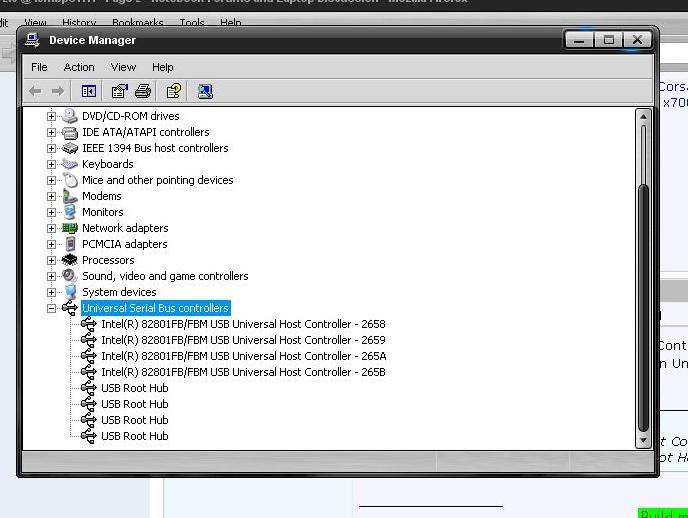Screen dimensions: 688x518
Task: Toggle the console tree pane icon
Action: (x=89, y=91)
